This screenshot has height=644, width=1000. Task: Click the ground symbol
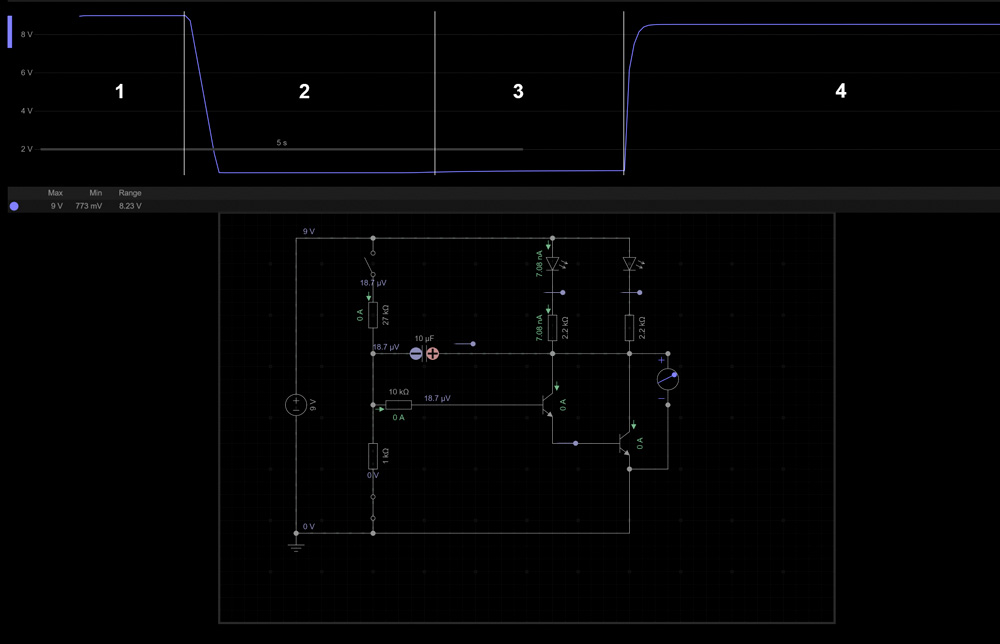[x=296, y=546]
